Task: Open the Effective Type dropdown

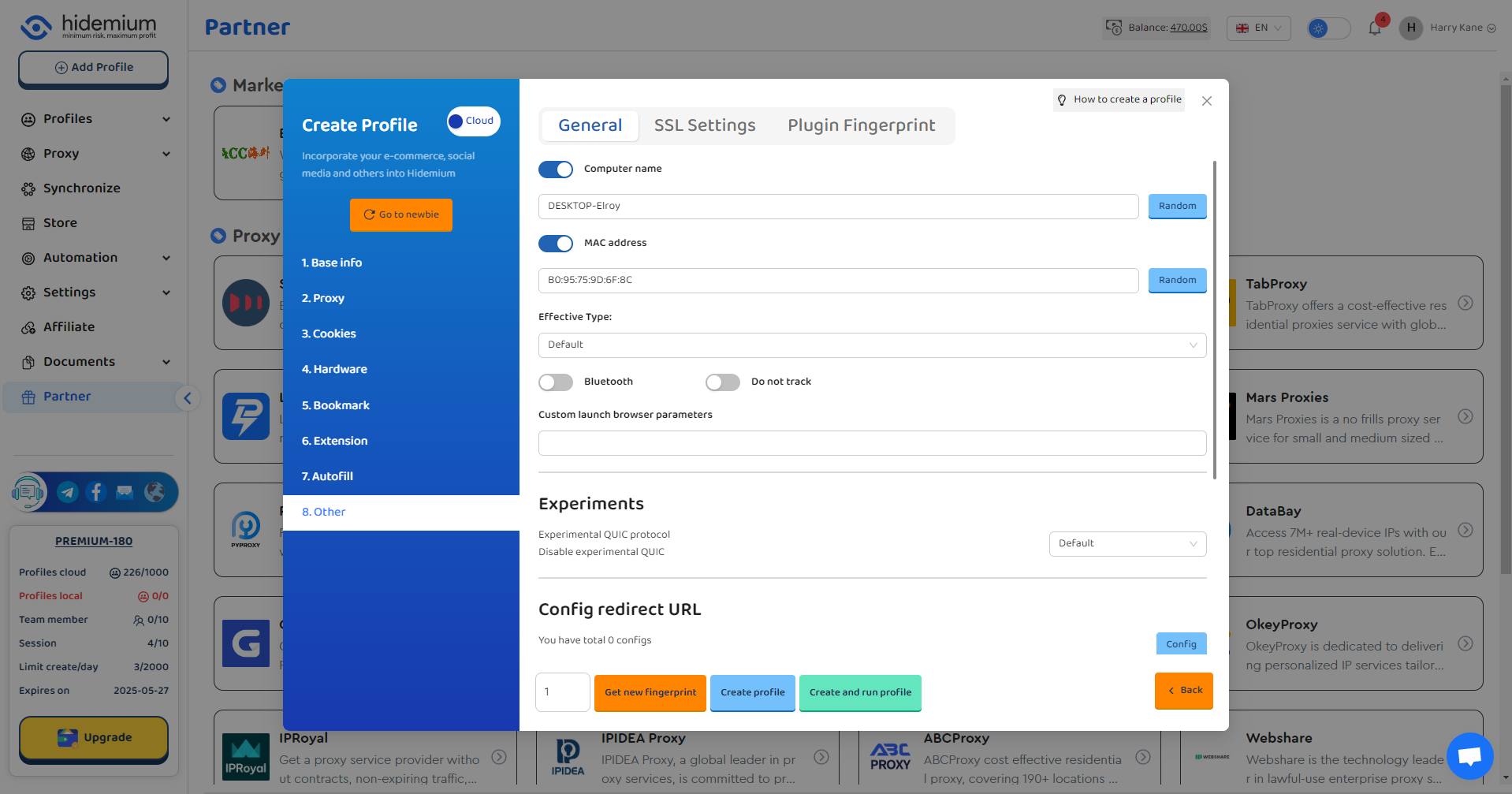Action: [871, 345]
